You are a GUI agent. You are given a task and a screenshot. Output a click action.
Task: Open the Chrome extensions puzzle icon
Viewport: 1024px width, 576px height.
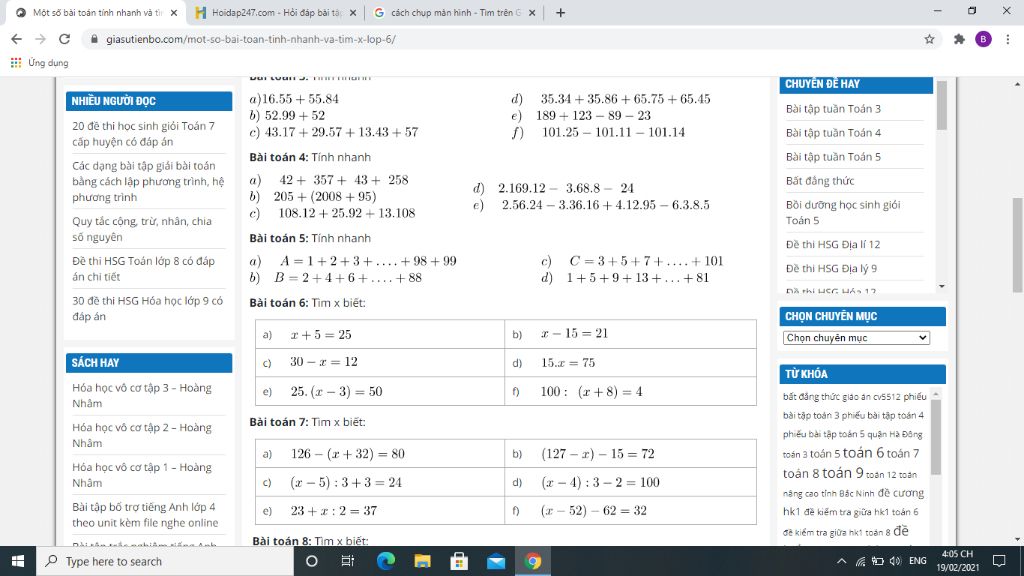pyautogui.click(x=959, y=39)
